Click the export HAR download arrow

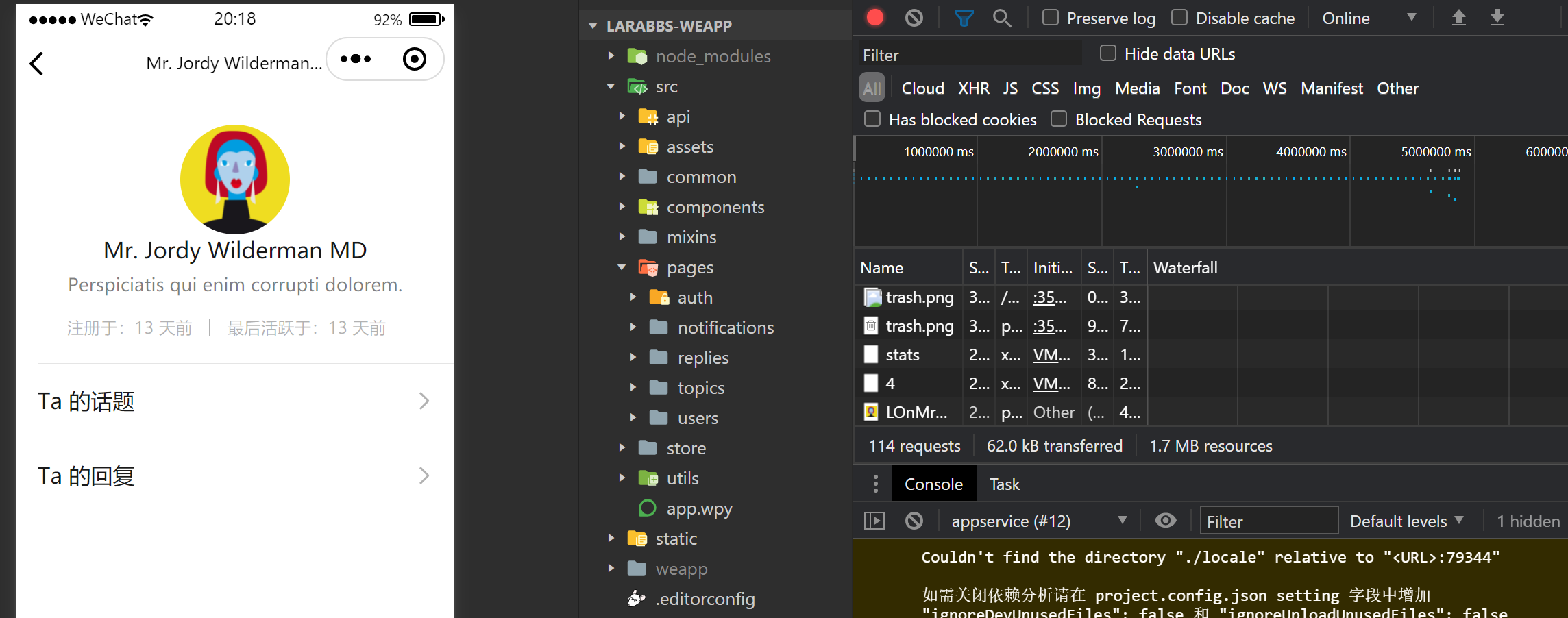pos(1497,18)
